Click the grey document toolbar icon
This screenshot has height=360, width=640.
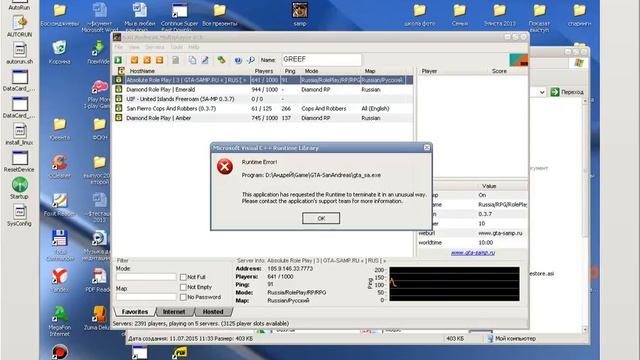click(x=176, y=60)
